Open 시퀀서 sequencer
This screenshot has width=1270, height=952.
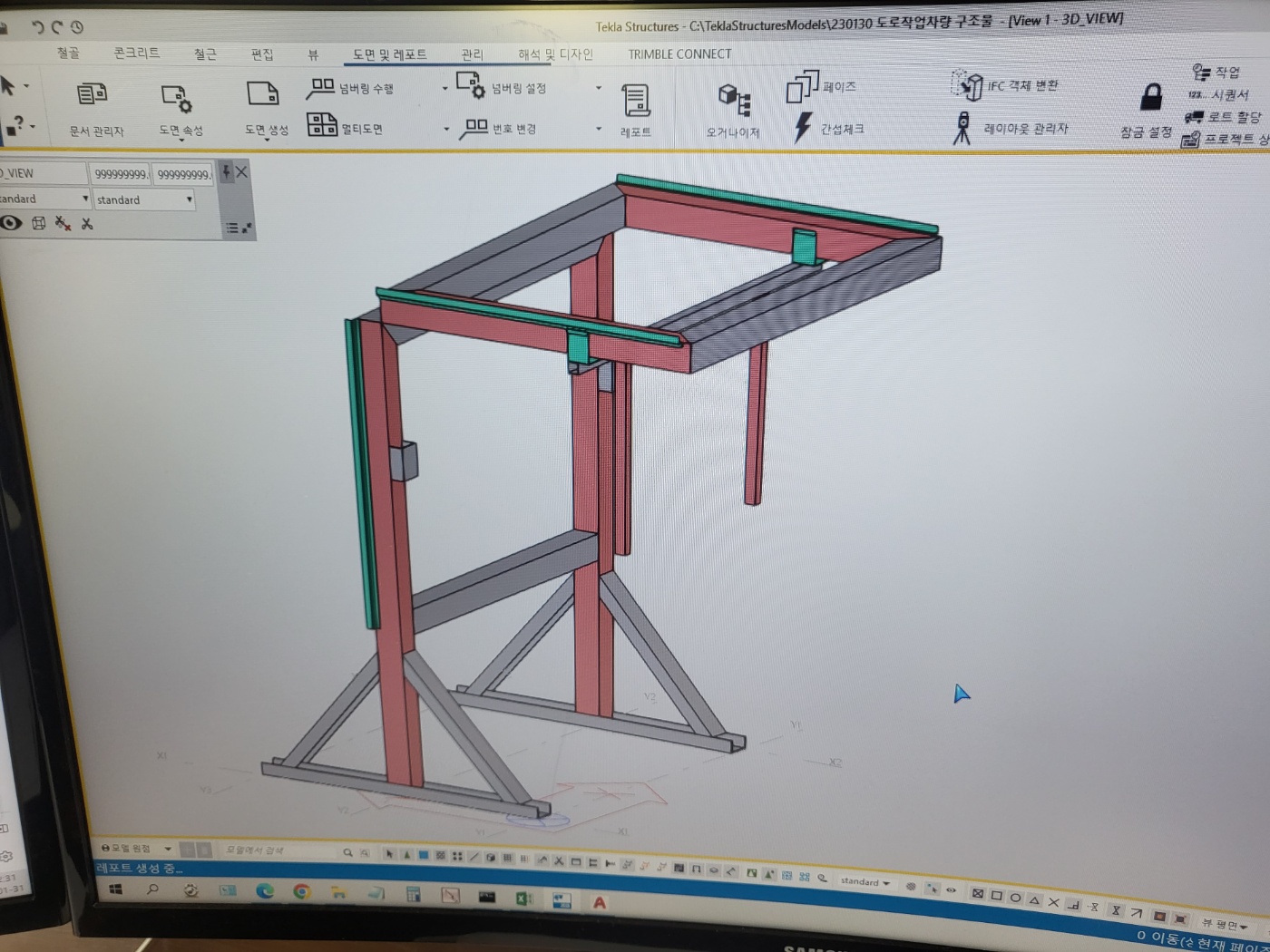coord(1219,94)
